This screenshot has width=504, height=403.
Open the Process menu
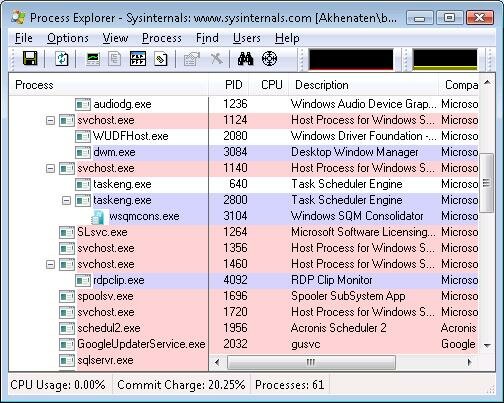point(162,38)
